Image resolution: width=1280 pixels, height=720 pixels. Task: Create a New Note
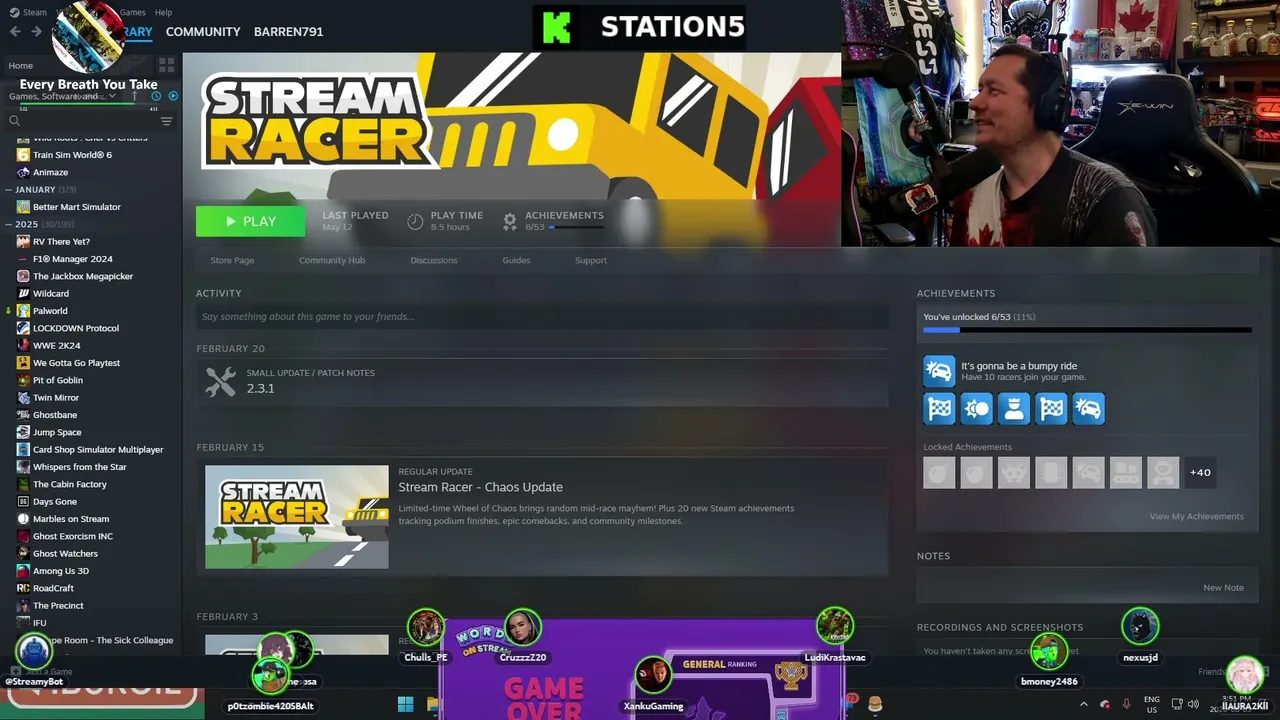pos(1223,588)
